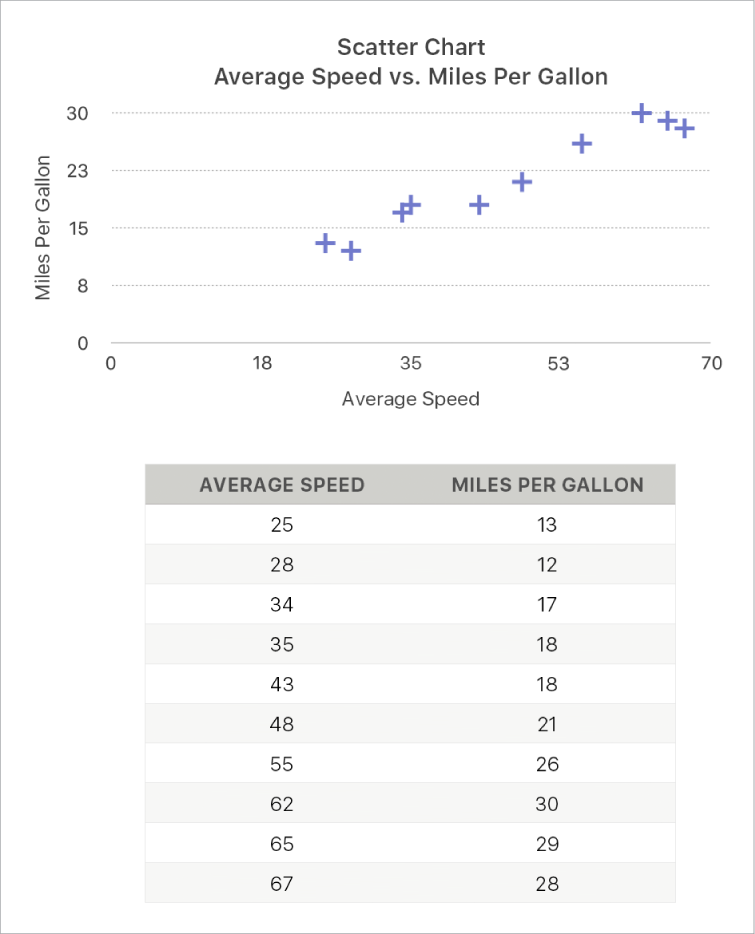Click the leftmost data point on the chart

pyautogui.click(x=325, y=243)
